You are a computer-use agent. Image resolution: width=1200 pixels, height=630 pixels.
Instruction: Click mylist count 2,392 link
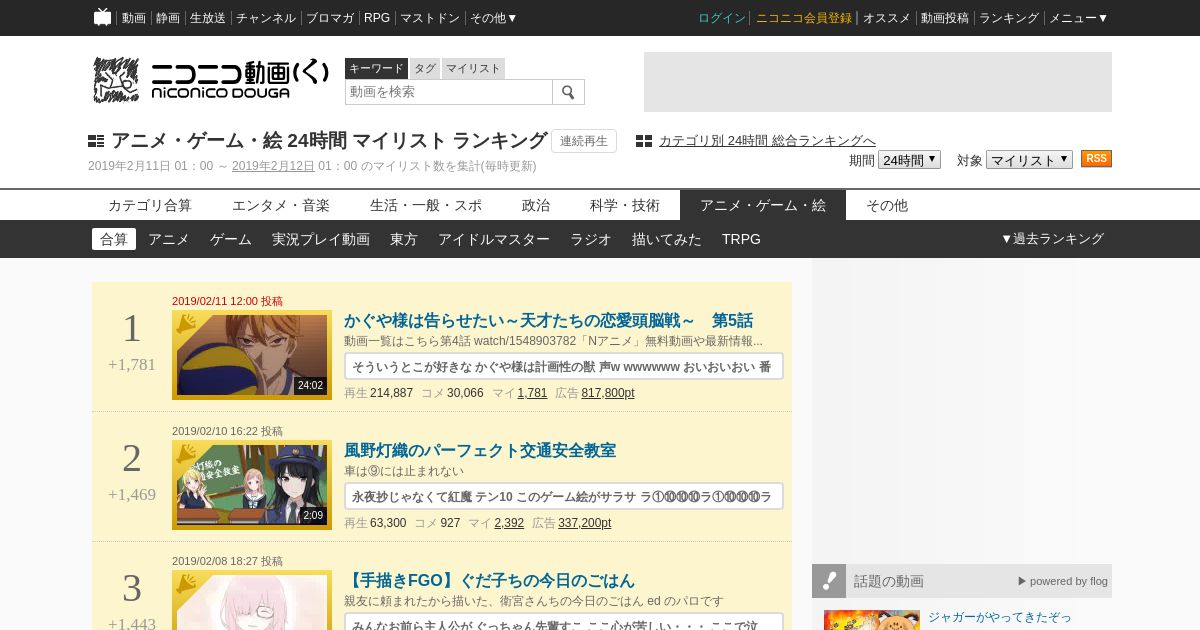click(509, 523)
